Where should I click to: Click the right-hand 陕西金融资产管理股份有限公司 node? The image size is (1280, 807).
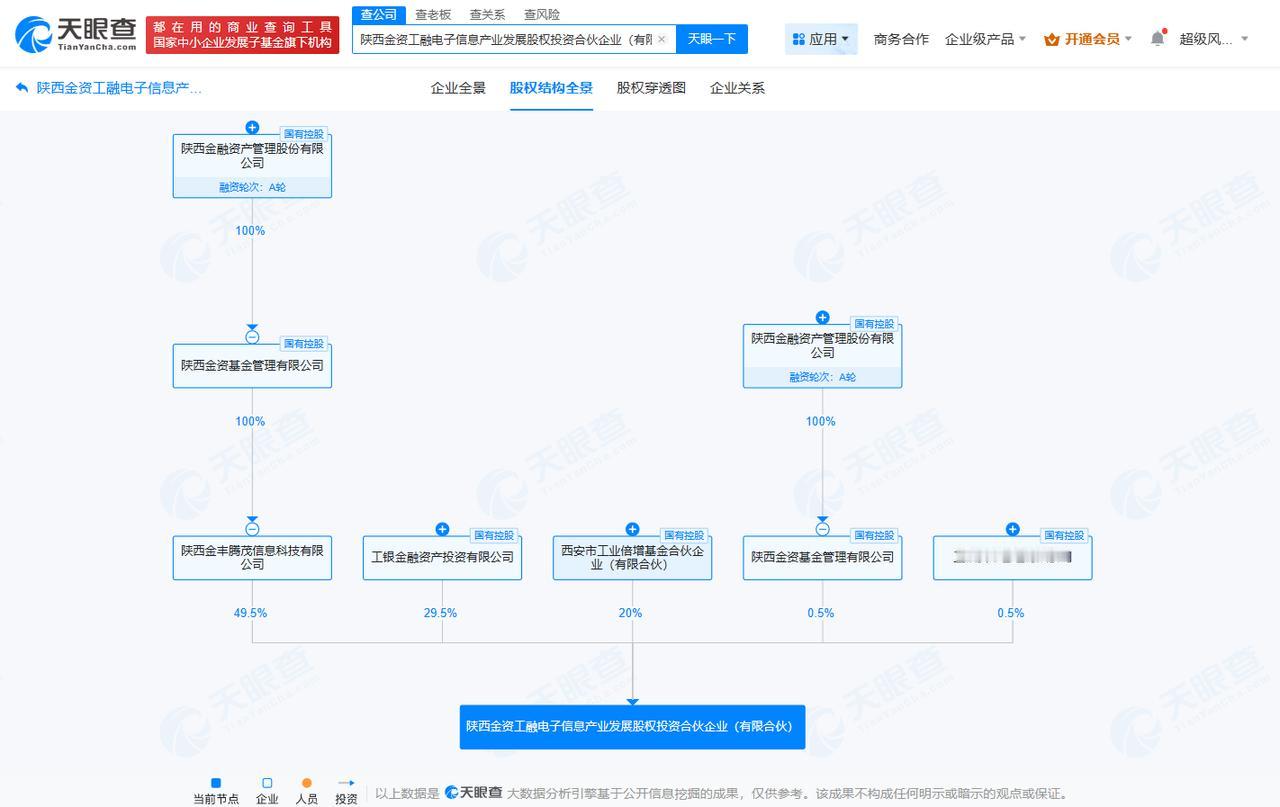(822, 356)
